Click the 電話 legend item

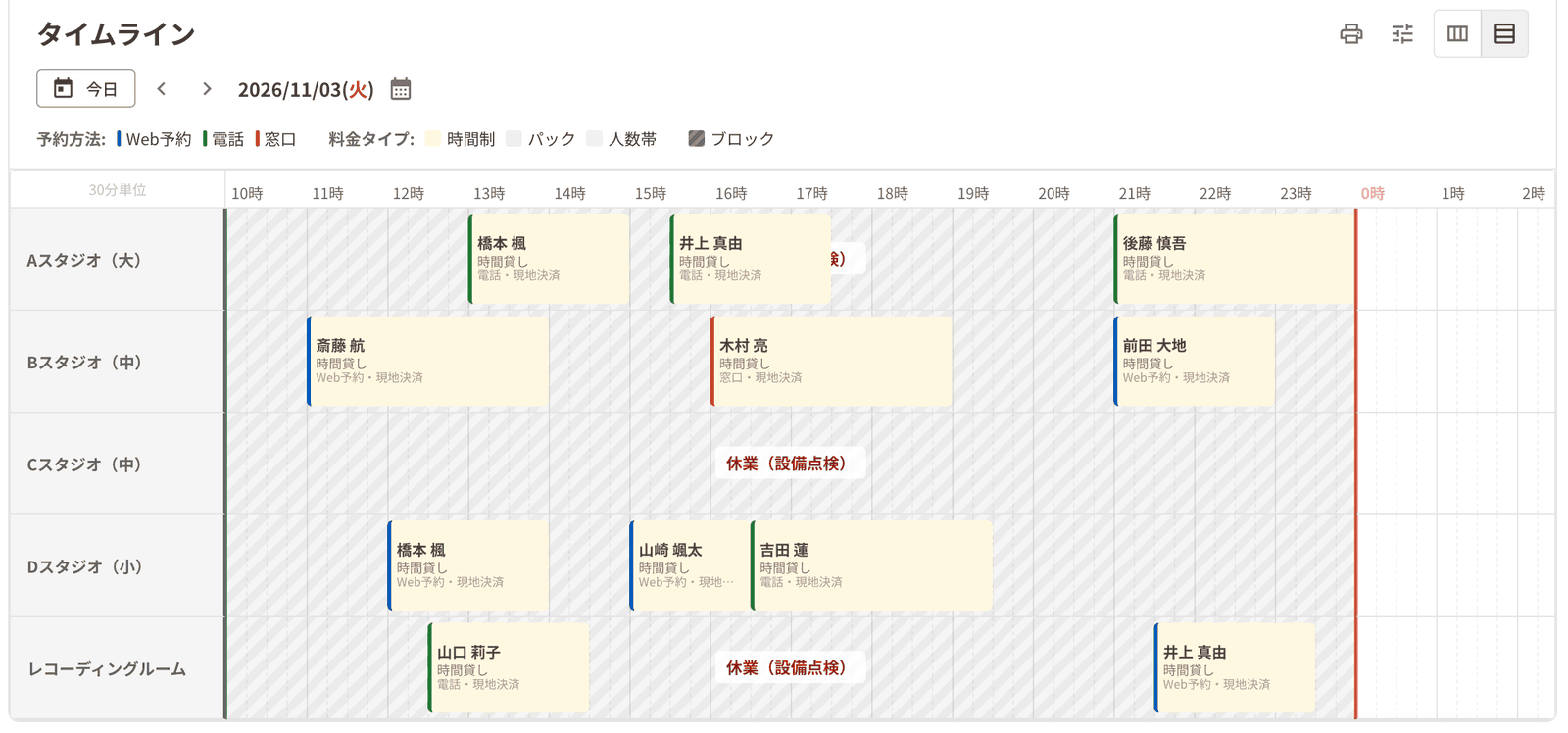(223, 139)
